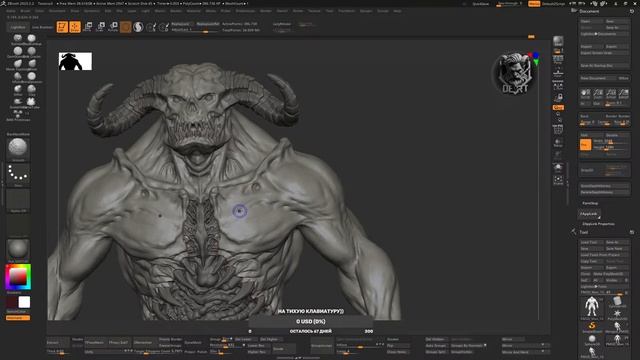Pick a color in the color picker
Screen dimensions: 640x360
click(x=18, y=277)
